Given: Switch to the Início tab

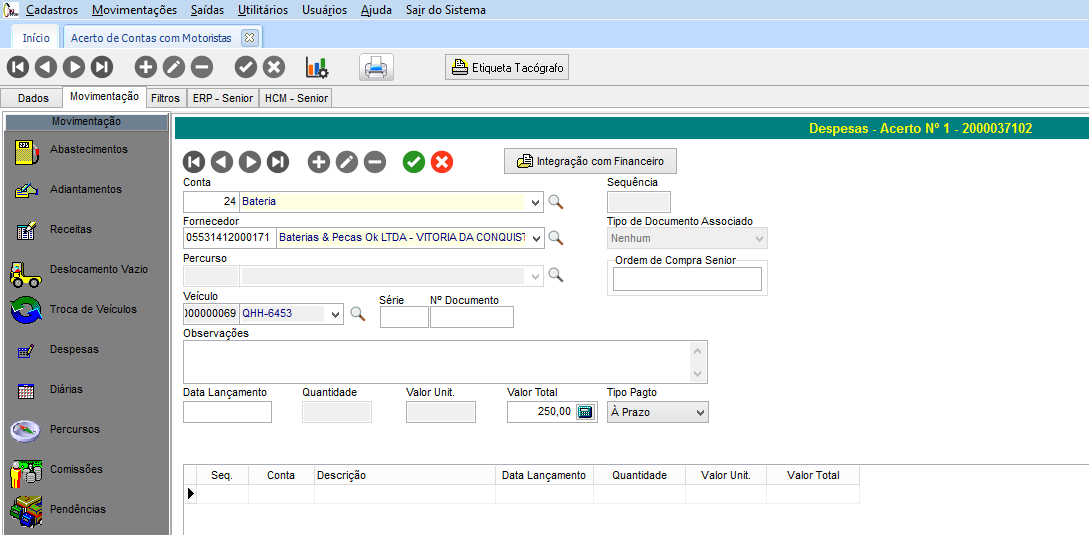Looking at the screenshot, I should click(x=36, y=38).
